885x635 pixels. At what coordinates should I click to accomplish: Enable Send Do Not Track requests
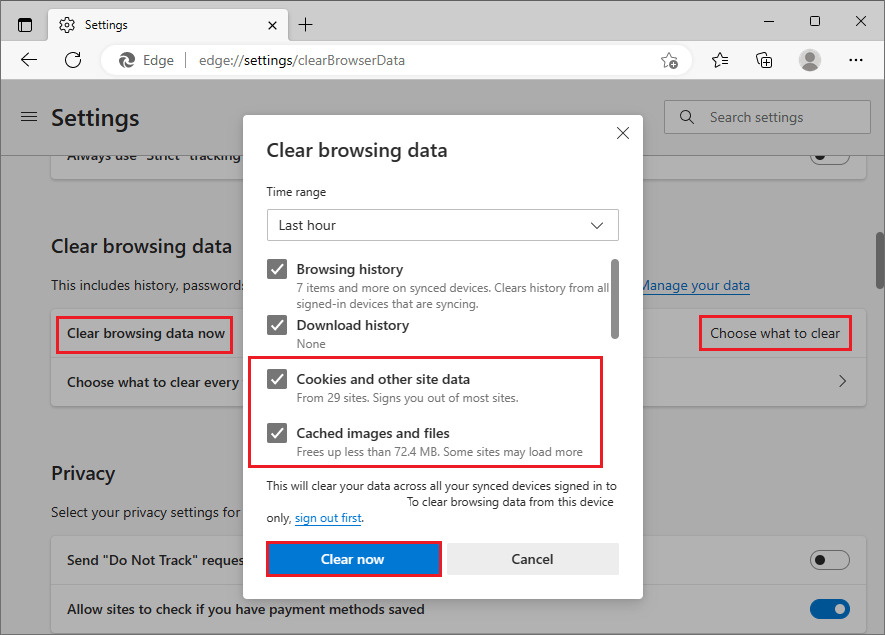[x=829, y=560]
